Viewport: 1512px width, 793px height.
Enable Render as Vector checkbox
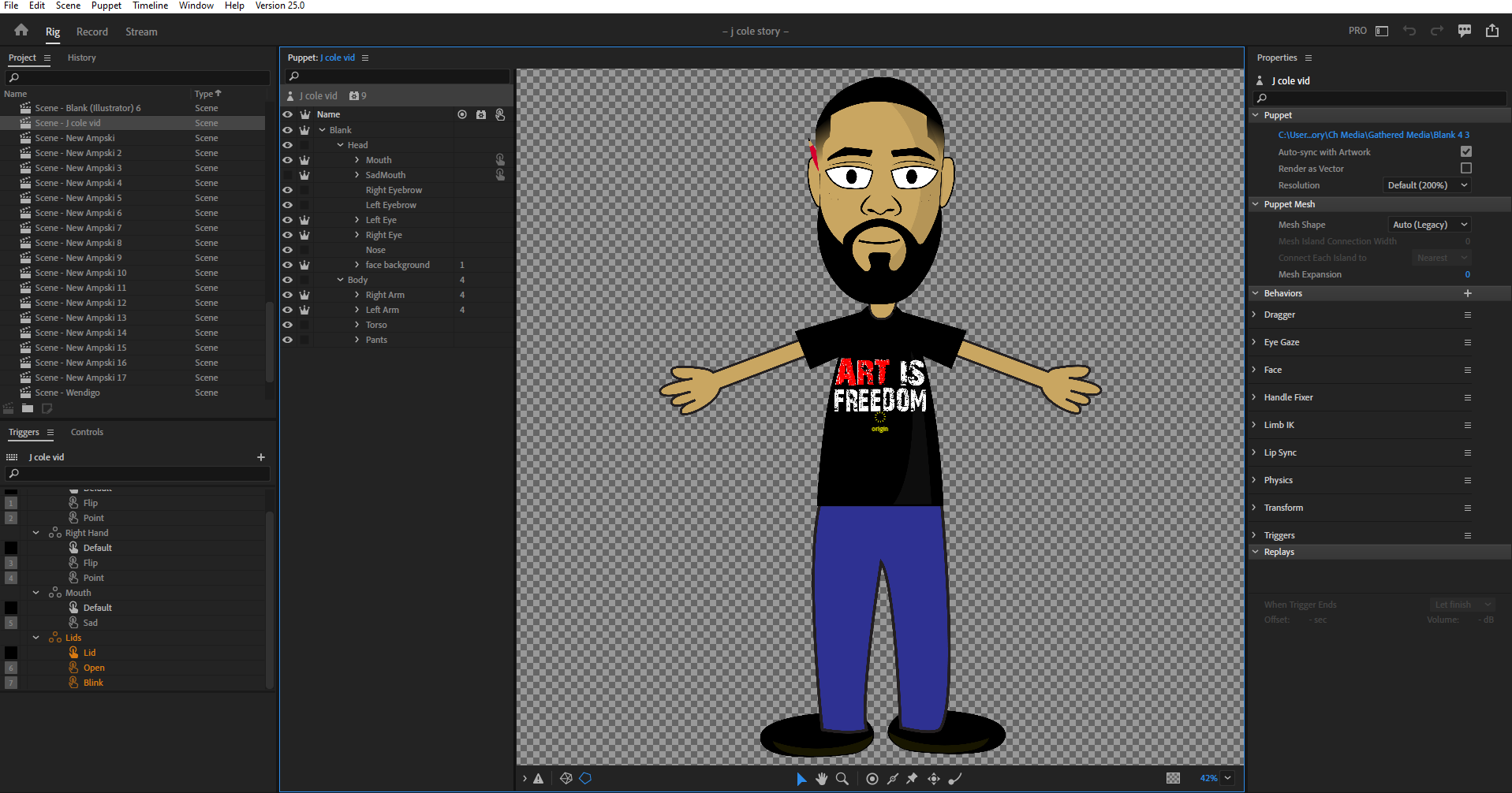1466,168
